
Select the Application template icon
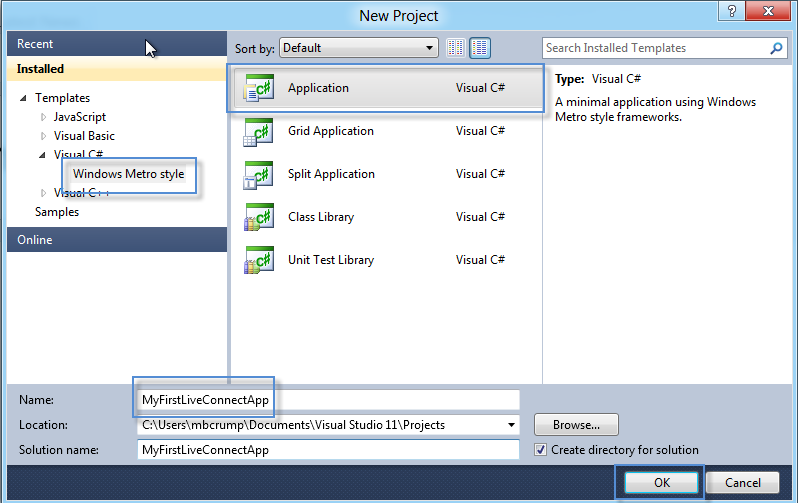[x=259, y=88]
